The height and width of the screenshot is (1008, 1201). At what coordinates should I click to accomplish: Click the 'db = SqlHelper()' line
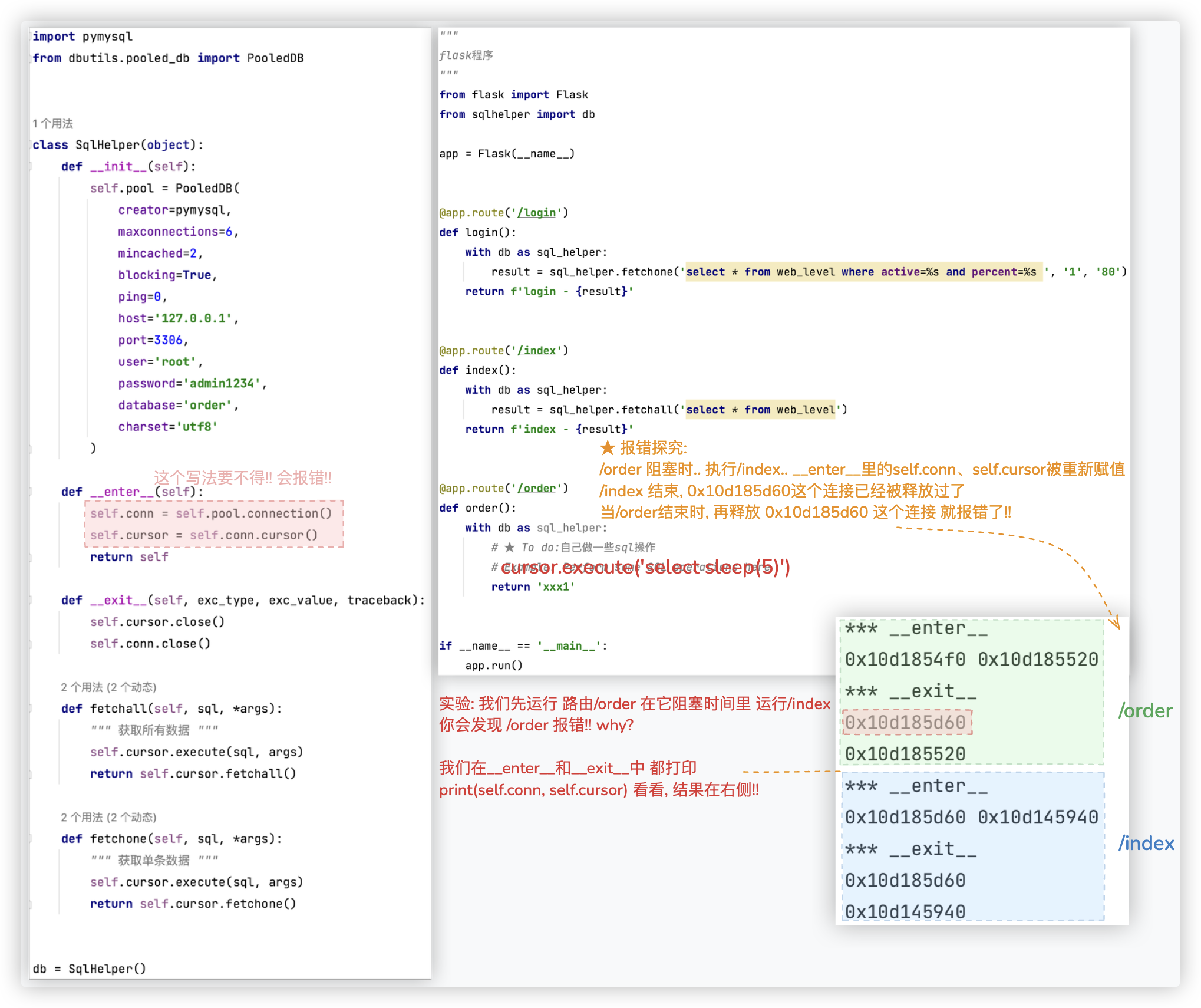(90, 969)
